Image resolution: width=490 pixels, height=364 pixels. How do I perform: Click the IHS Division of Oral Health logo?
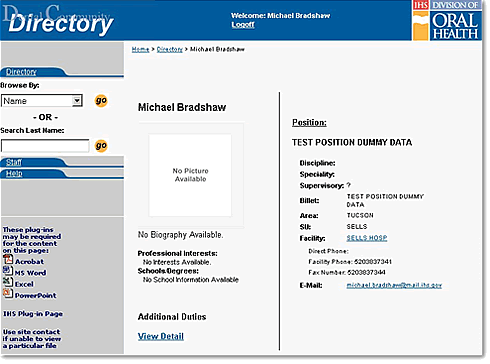[447, 20]
